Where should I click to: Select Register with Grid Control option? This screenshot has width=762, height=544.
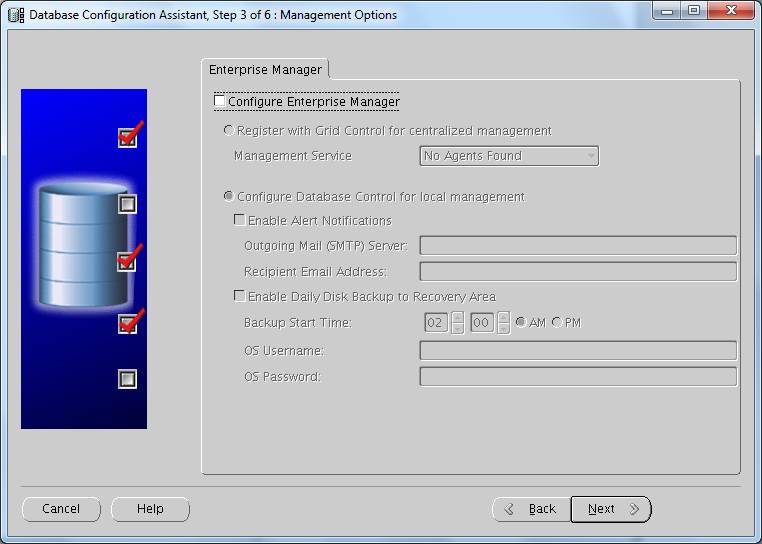point(229,131)
